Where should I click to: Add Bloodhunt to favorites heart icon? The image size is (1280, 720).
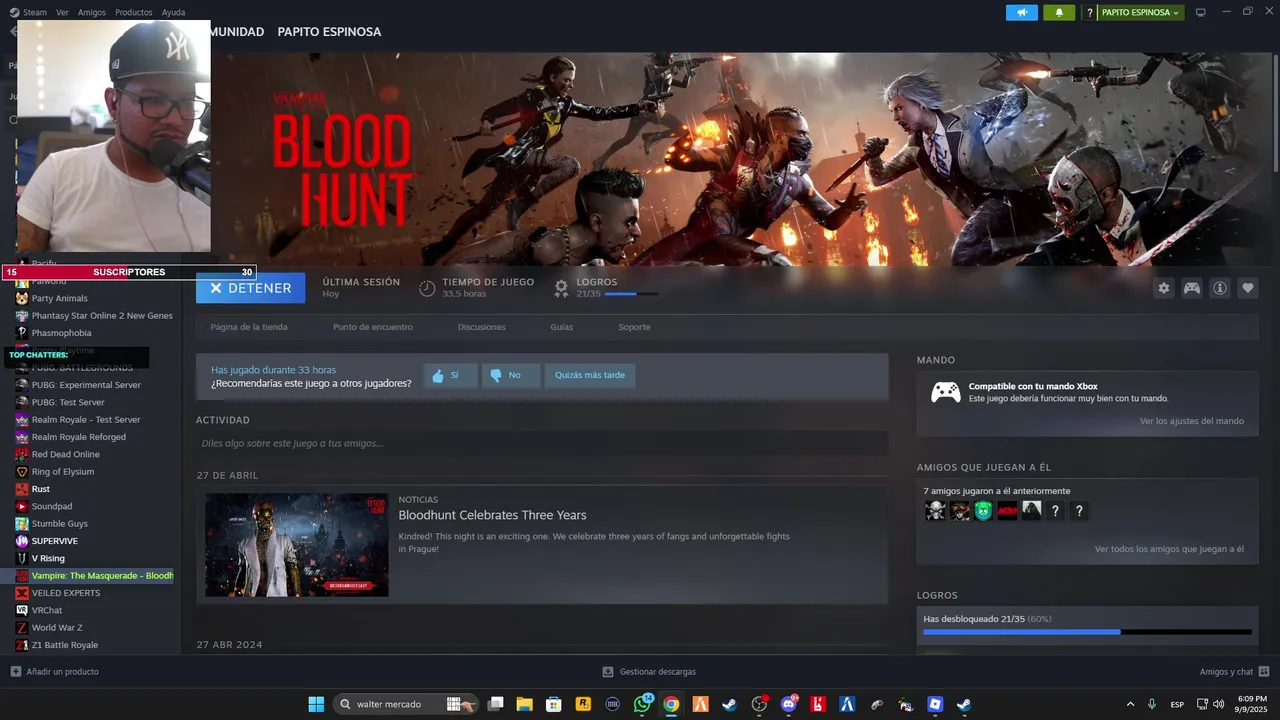click(x=1248, y=288)
